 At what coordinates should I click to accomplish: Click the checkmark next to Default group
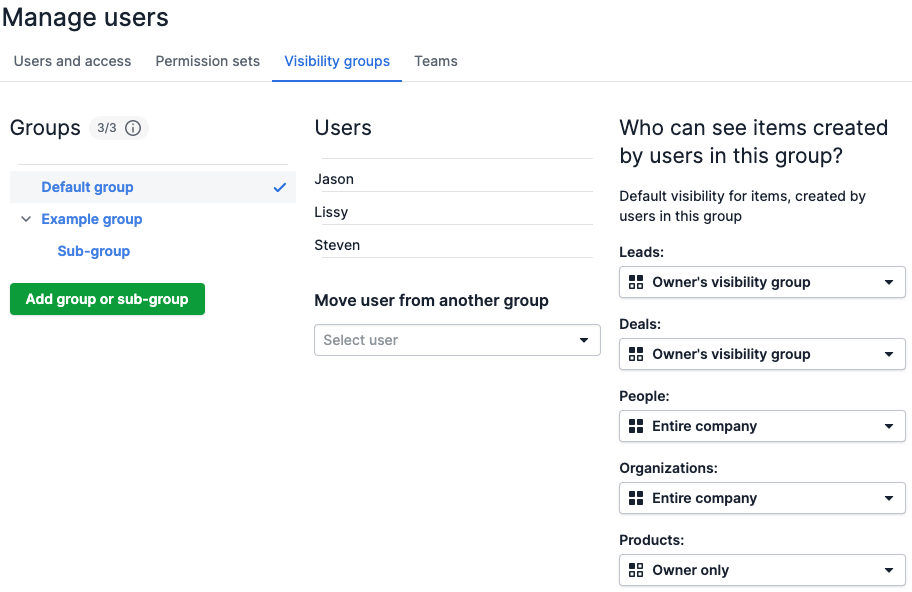[x=280, y=186]
